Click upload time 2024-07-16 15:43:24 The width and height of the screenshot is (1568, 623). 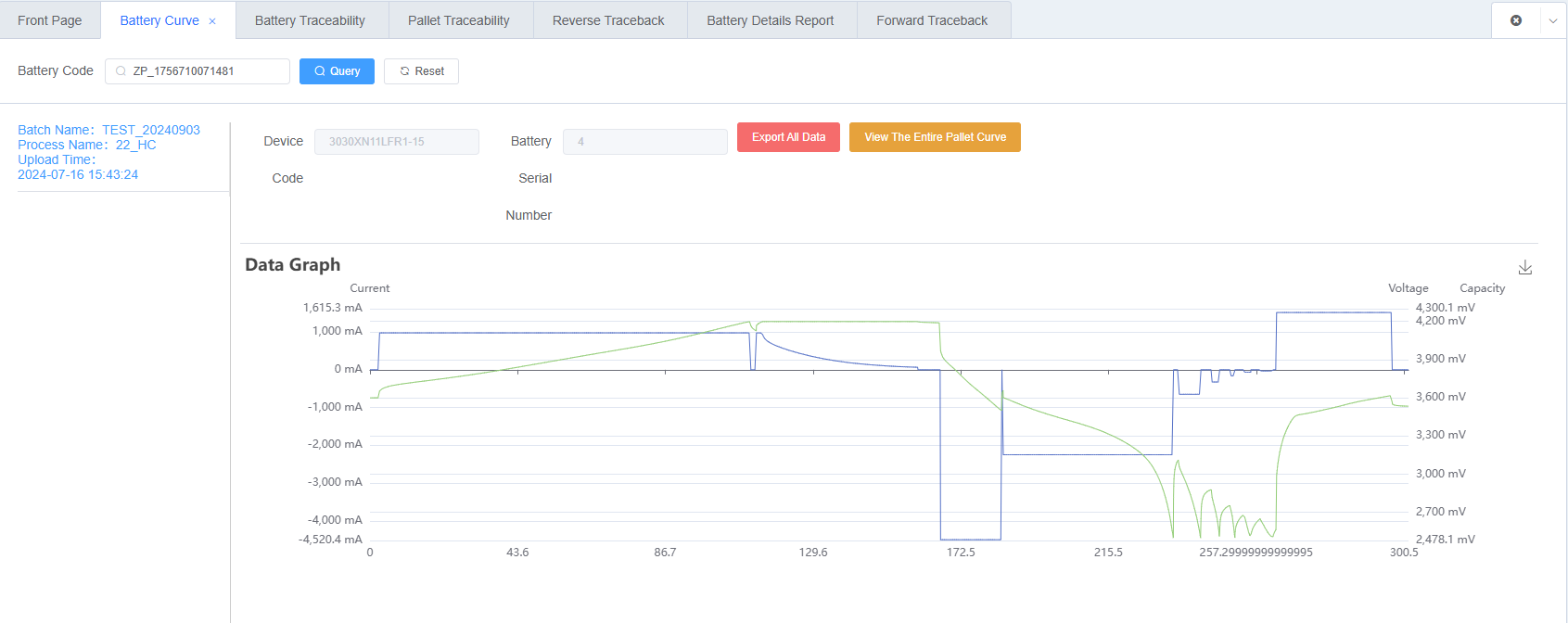tap(78, 174)
